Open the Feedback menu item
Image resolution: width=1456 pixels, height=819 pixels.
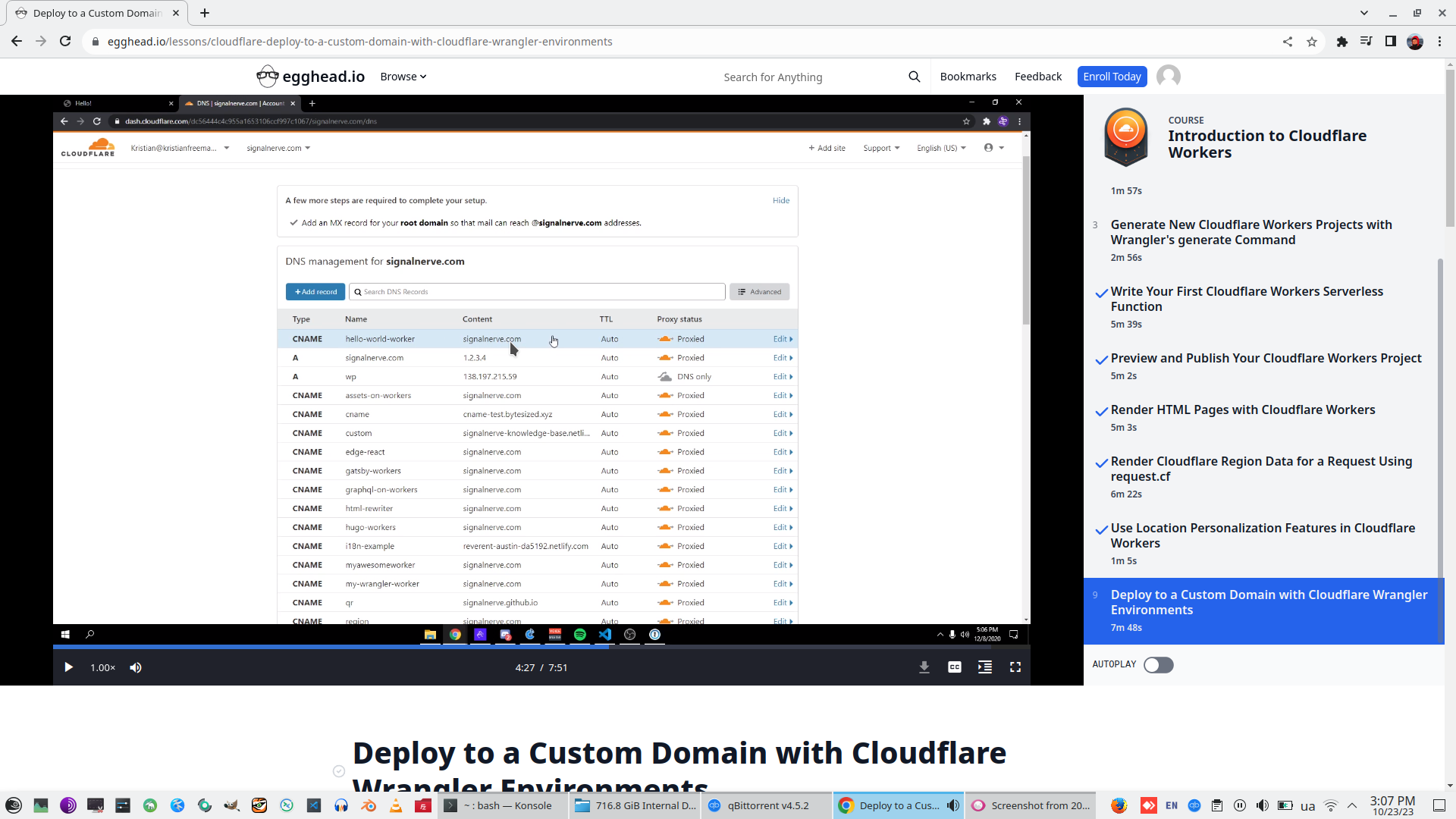1037,77
